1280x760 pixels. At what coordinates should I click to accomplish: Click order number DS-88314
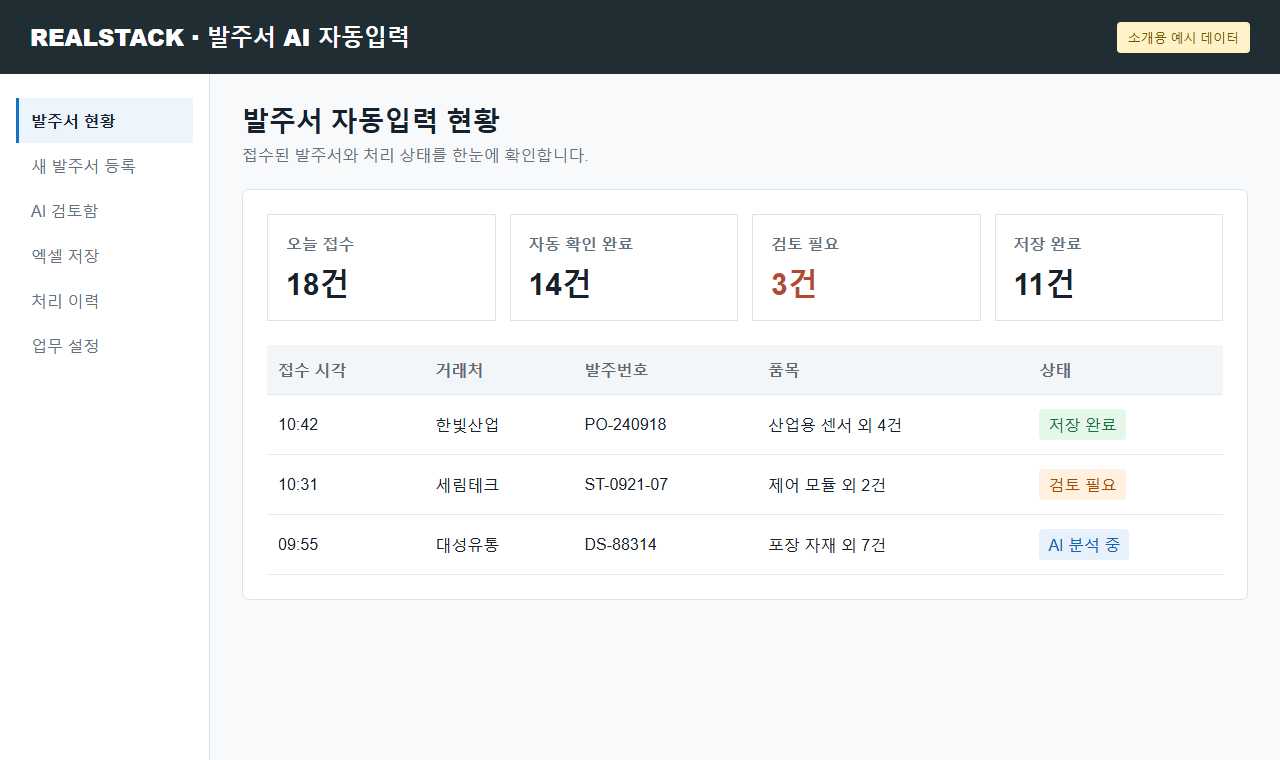point(620,545)
